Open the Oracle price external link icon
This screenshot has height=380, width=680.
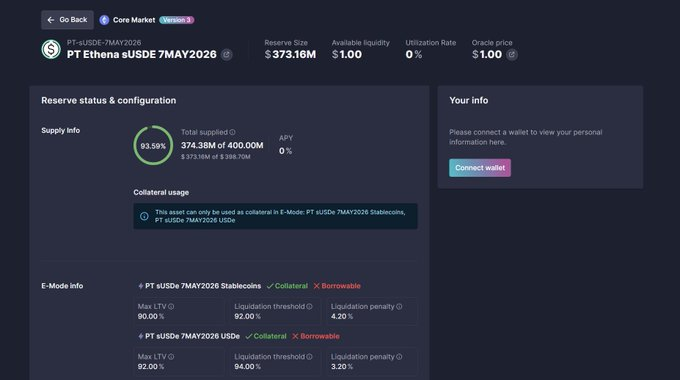(x=512, y=55)
